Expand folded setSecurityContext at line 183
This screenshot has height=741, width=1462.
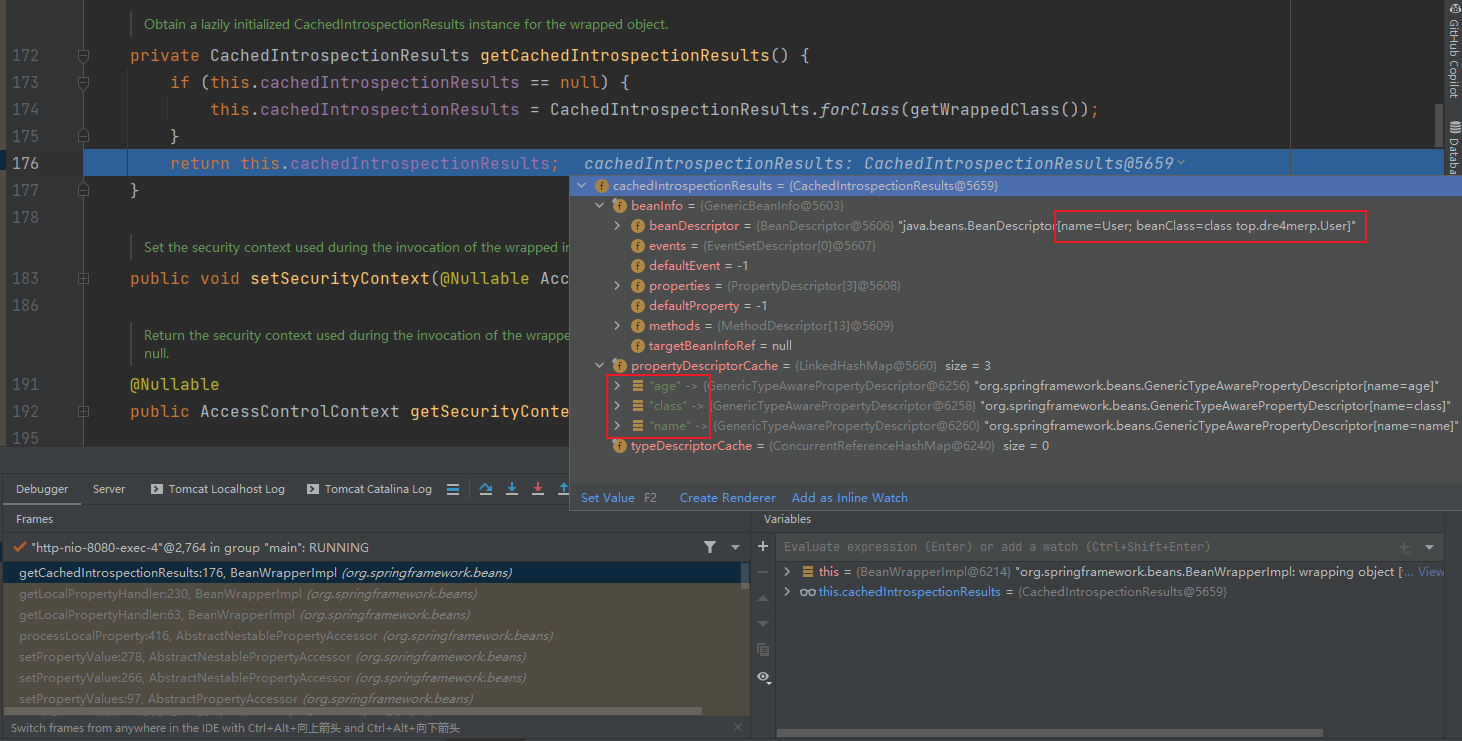83,279
